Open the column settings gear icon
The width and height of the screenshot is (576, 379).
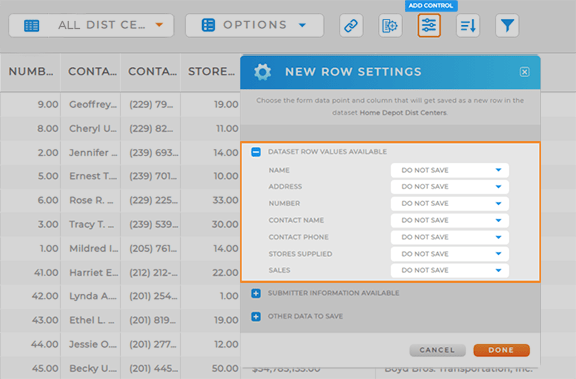click(x=390, y=25)
